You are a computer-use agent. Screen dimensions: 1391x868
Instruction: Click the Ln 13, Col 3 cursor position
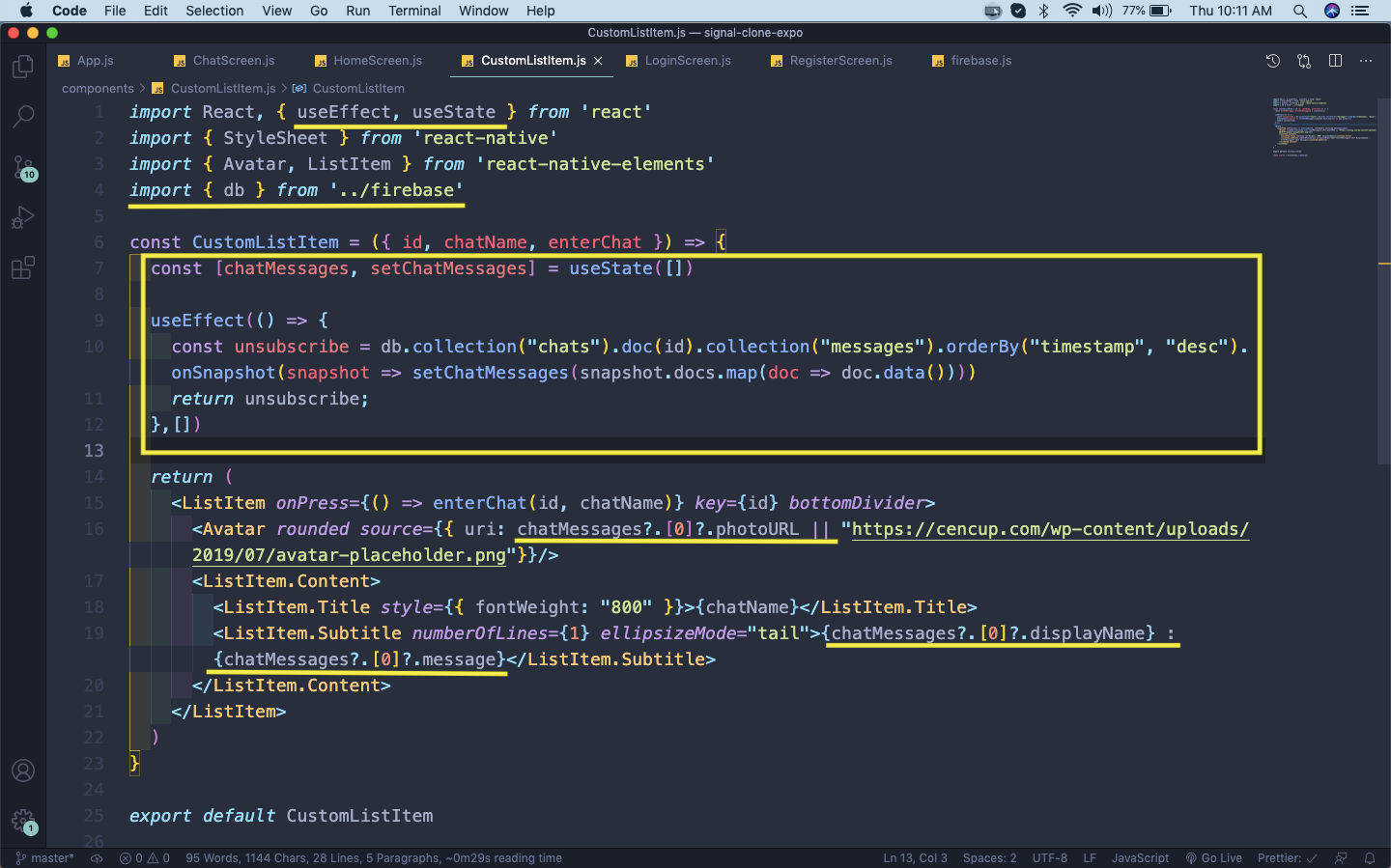(915, 858)
